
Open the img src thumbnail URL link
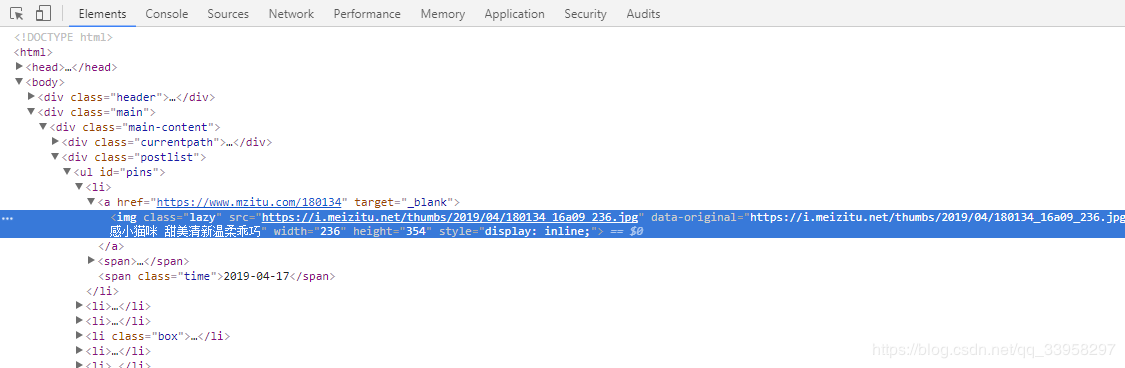pos(450,217)
